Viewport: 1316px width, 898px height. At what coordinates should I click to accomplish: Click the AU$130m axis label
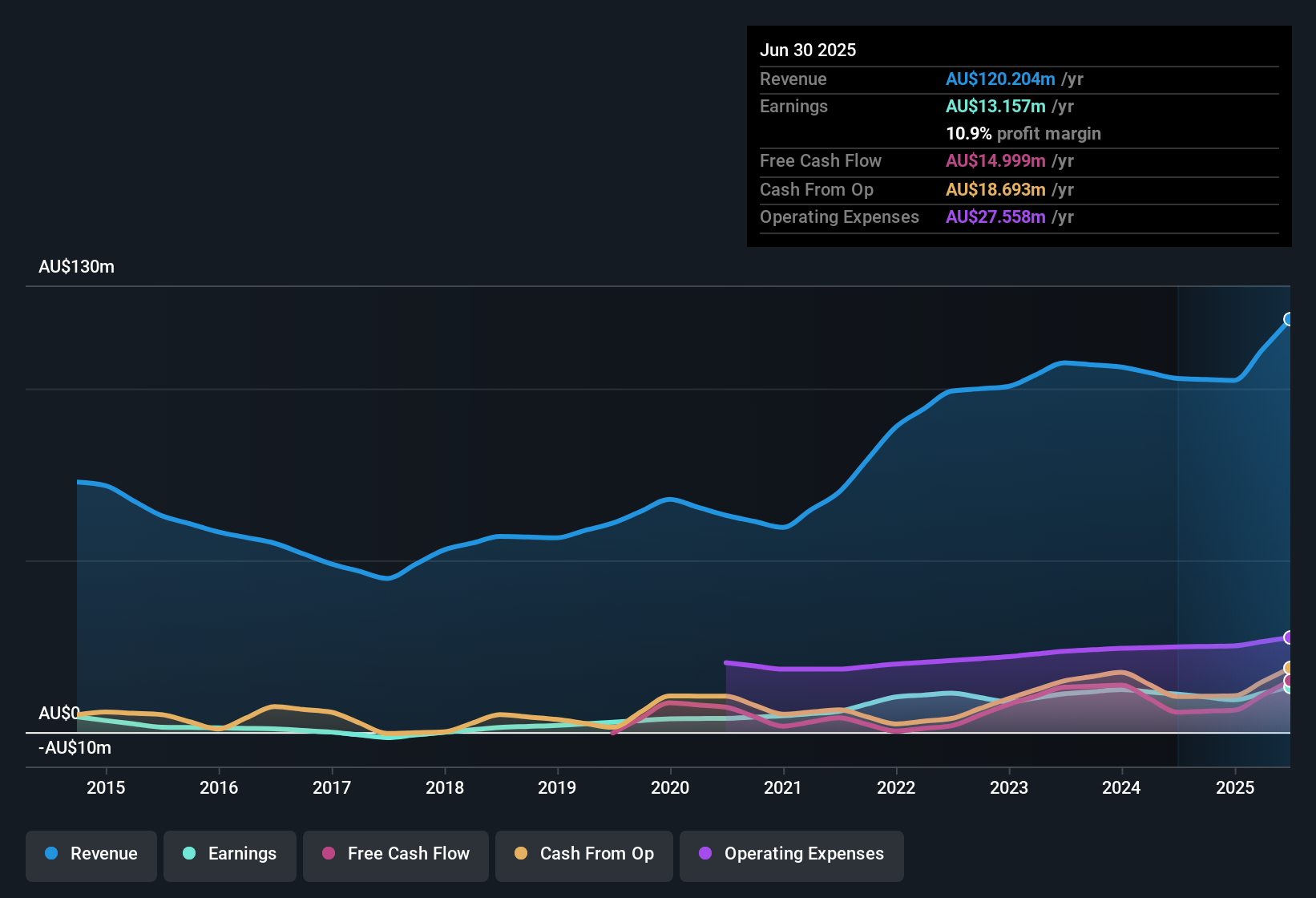(x=77, y=266)
